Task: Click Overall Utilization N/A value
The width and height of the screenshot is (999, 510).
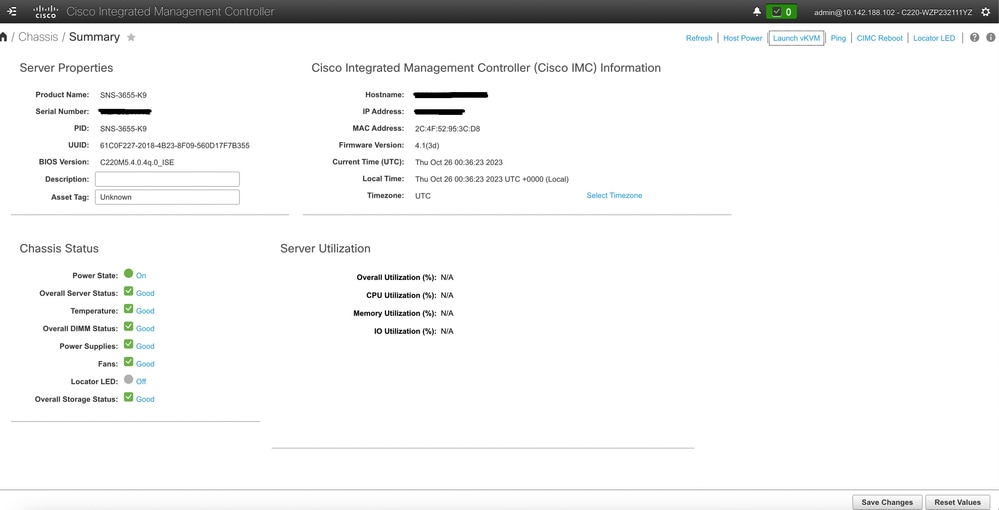Action: 447,278
